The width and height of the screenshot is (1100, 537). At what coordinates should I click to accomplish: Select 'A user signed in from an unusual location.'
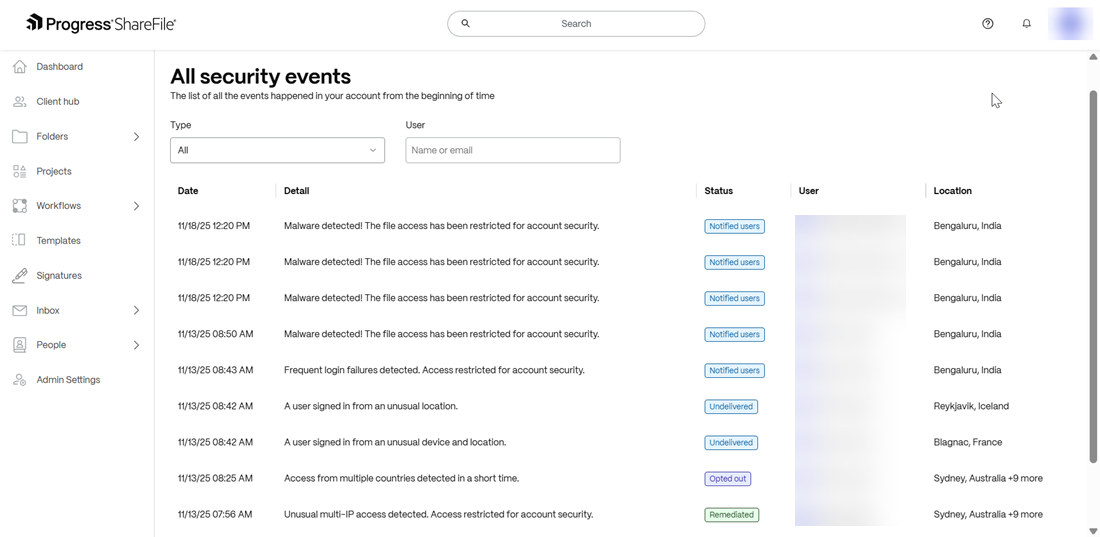tap(370, 406)
